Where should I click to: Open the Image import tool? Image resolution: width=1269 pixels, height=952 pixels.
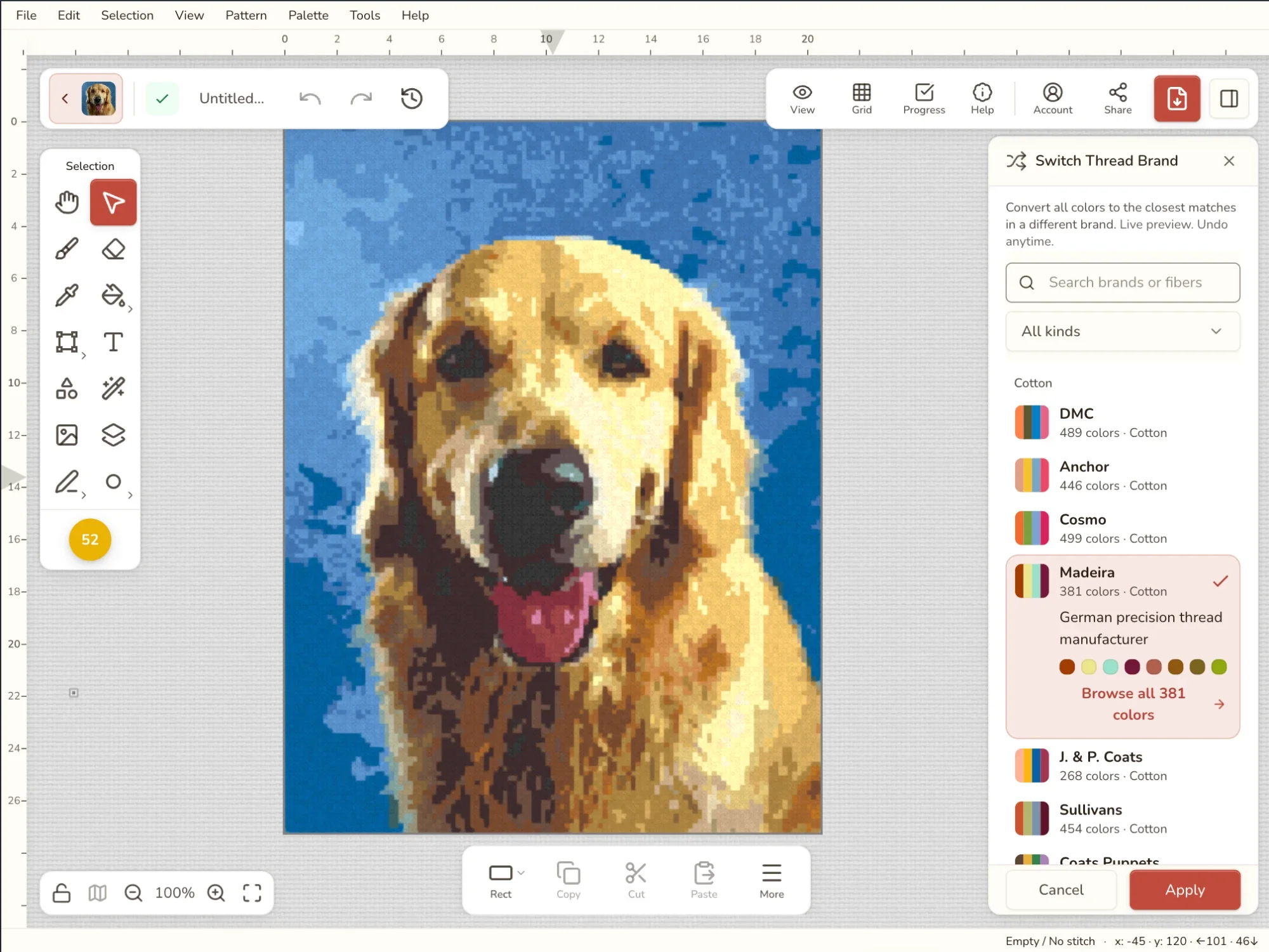click(67, 435)
